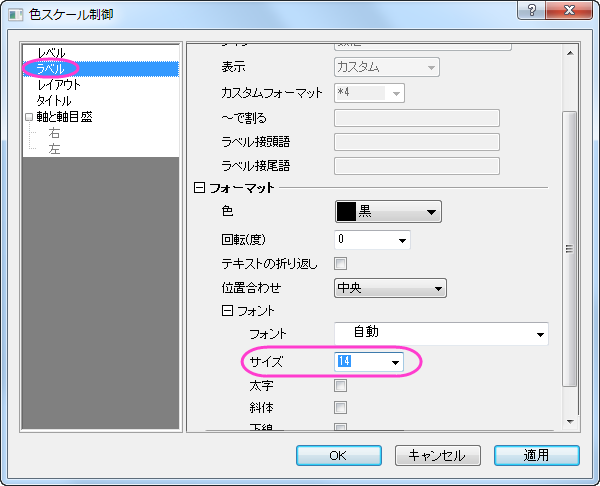Click the vertical scrollbar thumb
600x486 pixels.
(x=570, y=249)
